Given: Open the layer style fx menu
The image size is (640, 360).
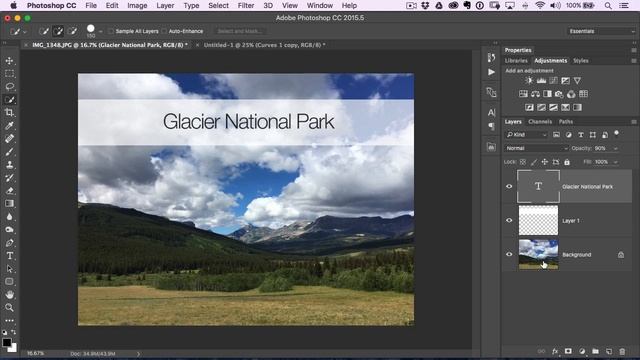Looking at the screenshot, I should coord(555,351).
